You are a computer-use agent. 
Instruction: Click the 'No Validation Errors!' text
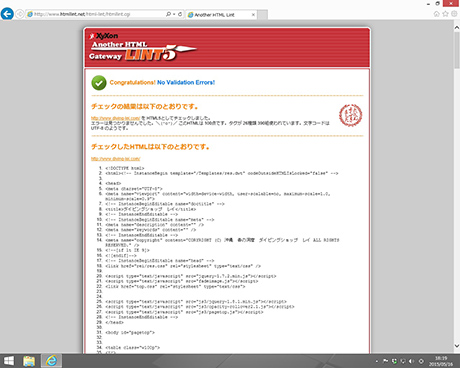pos(186,82)
